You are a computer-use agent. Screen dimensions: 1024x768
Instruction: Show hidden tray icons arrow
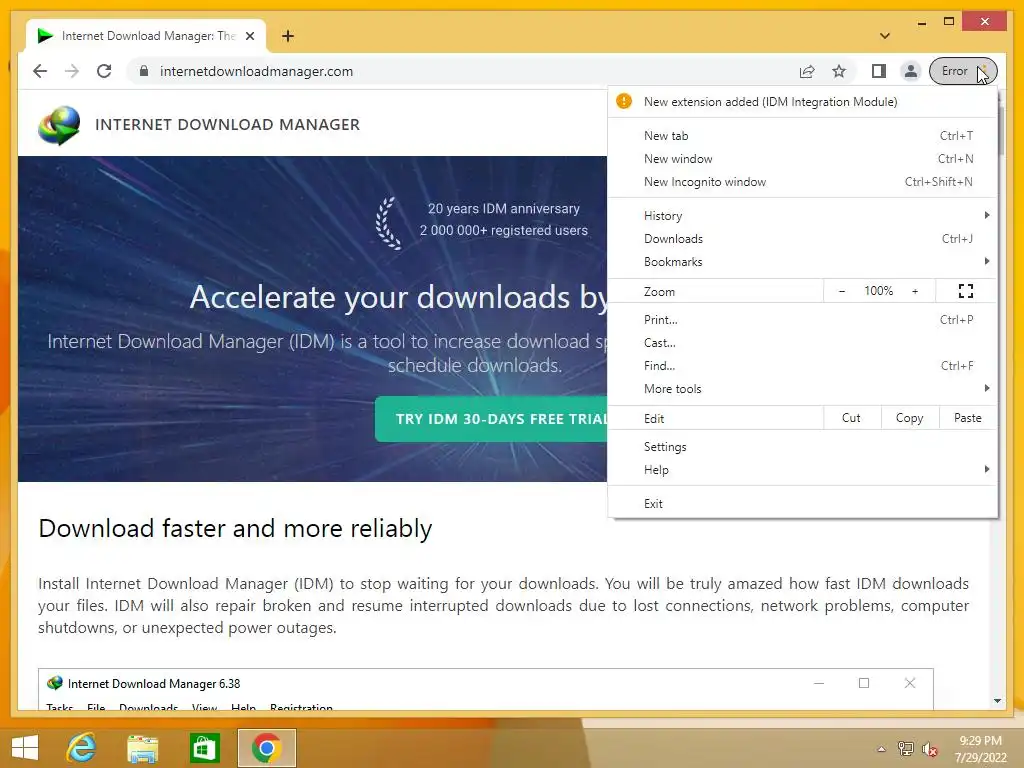882,749
